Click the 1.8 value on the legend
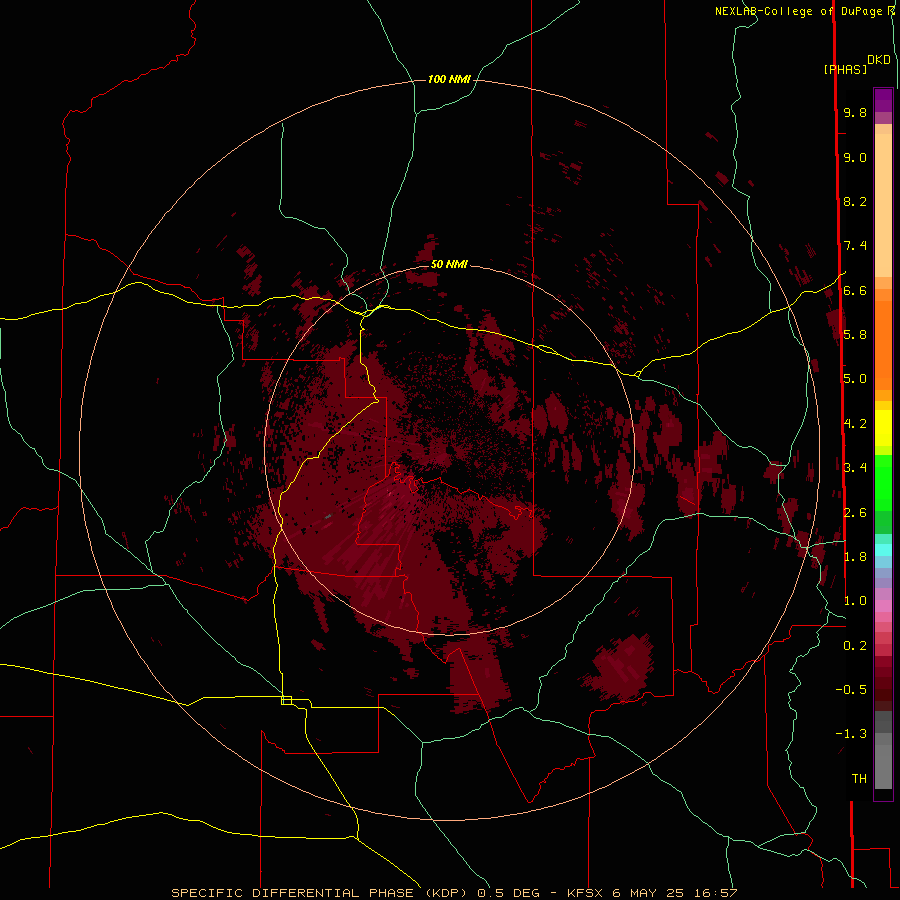This screenshot has width=900, height=900. pyautogui.click(x=855, y=556)
